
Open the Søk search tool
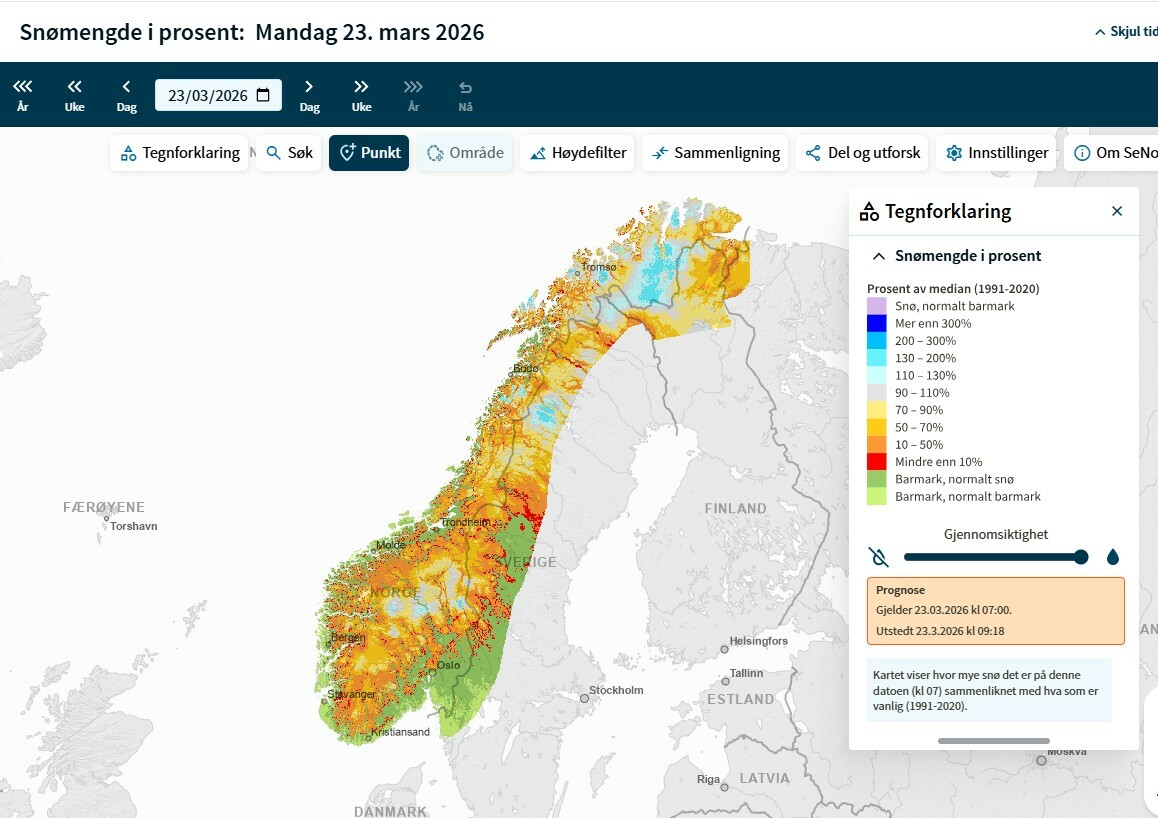[289, 153]
